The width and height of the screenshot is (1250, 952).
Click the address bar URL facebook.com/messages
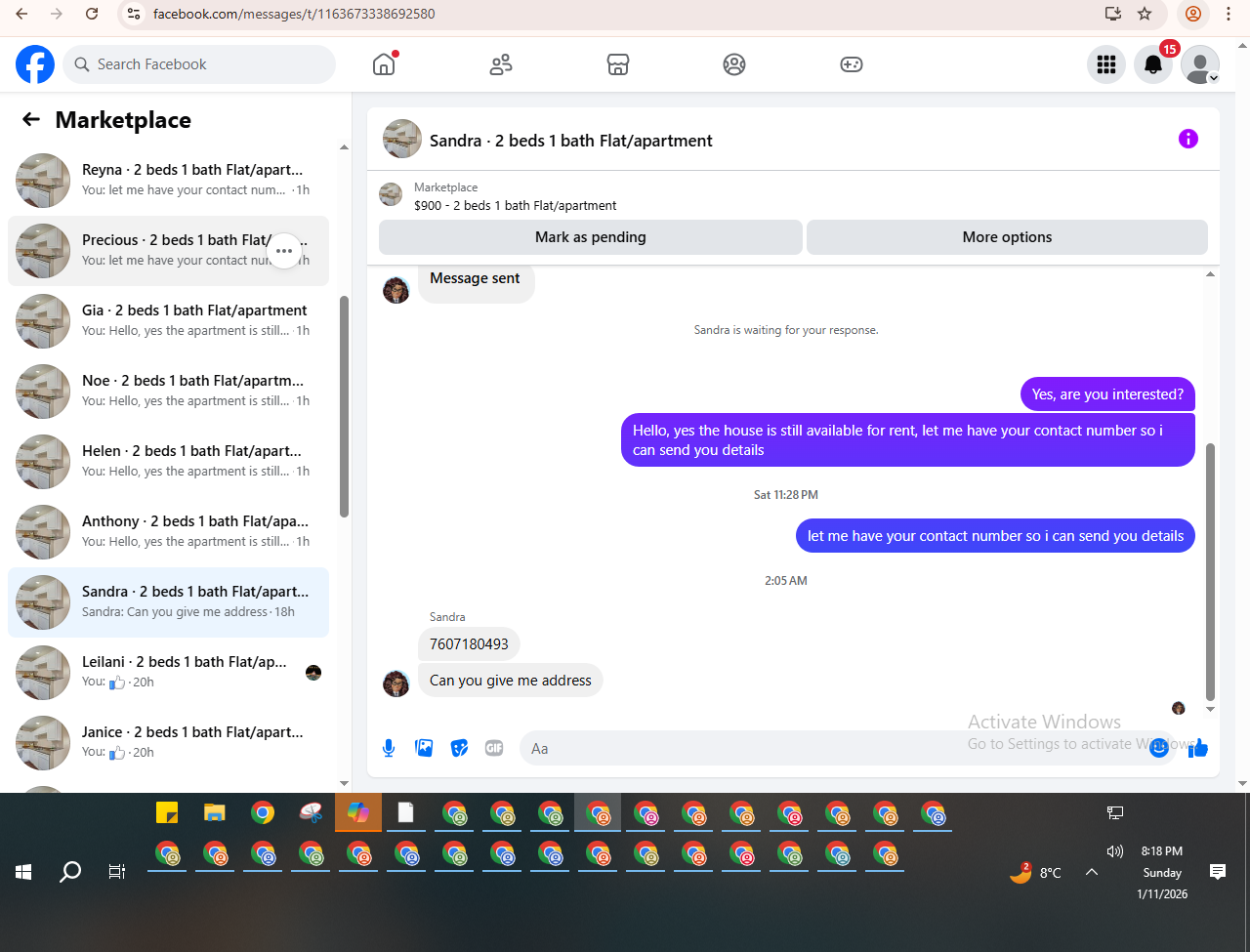coord(294,14)
